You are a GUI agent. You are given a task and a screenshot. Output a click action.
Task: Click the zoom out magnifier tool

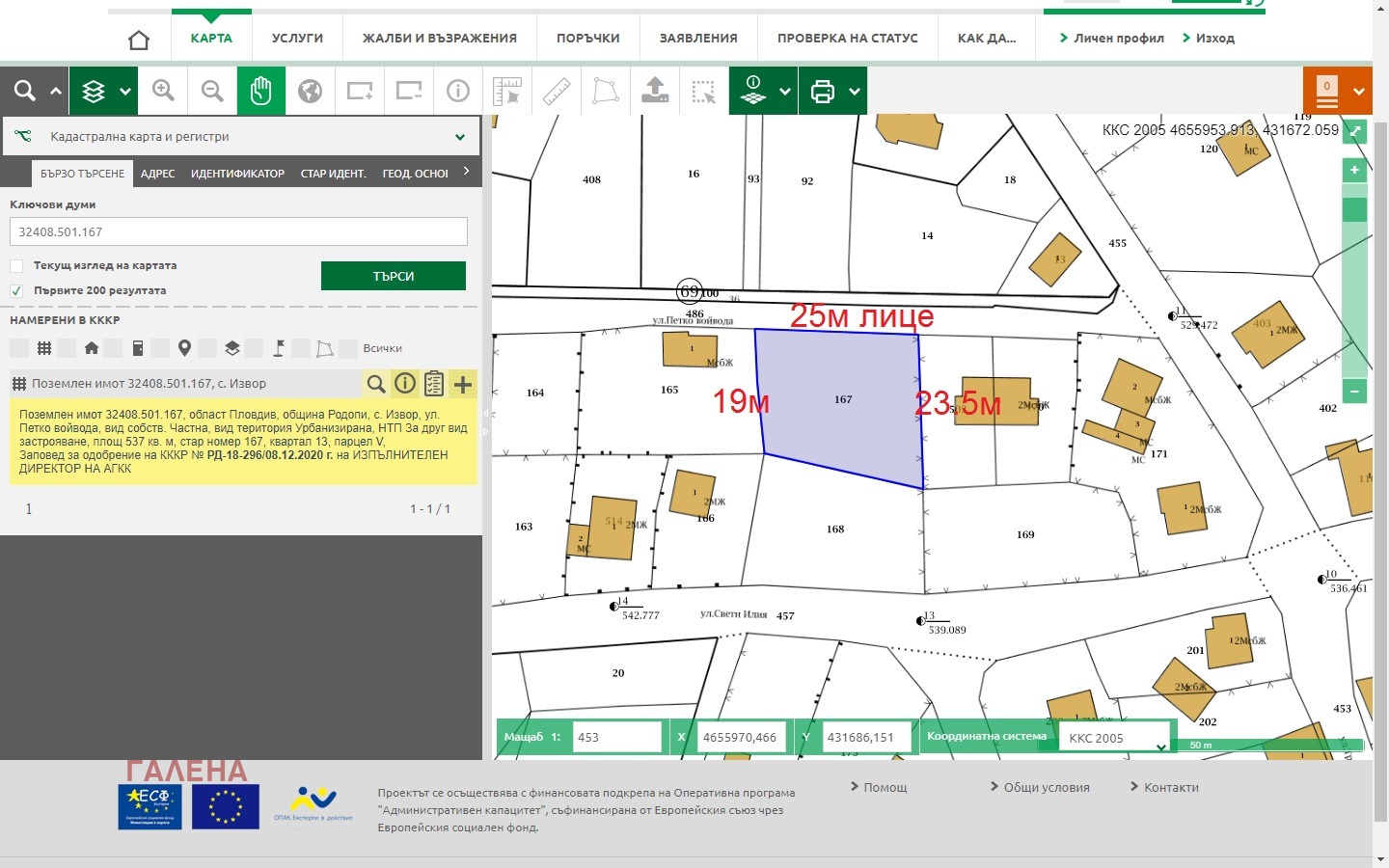tap(212, 92)
